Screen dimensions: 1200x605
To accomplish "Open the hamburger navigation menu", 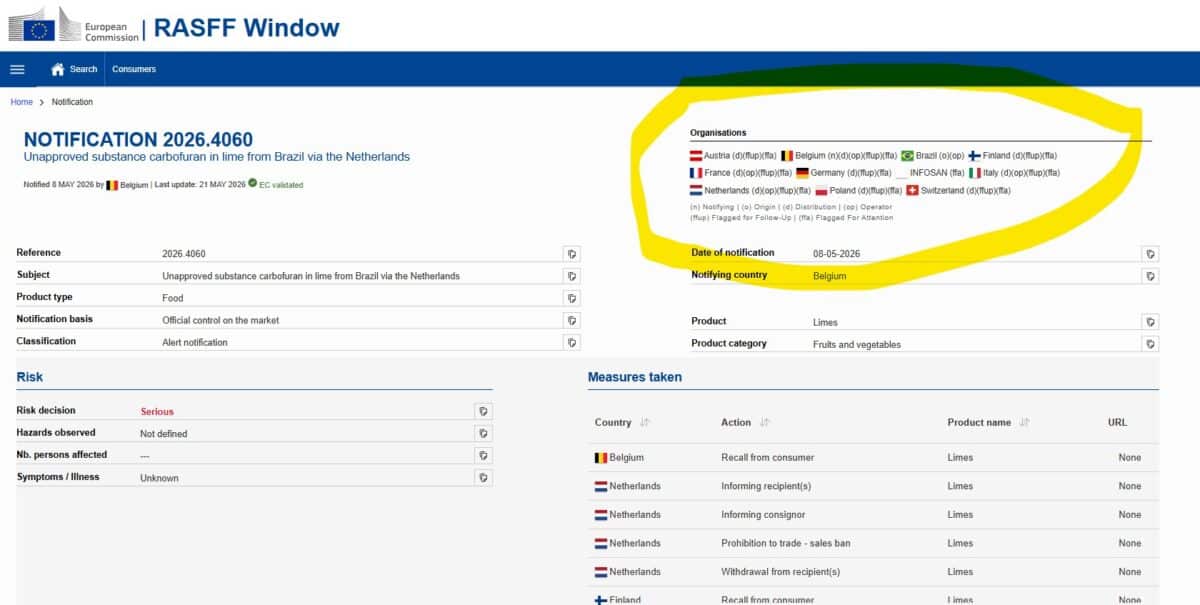I will [x=17, y=69].
